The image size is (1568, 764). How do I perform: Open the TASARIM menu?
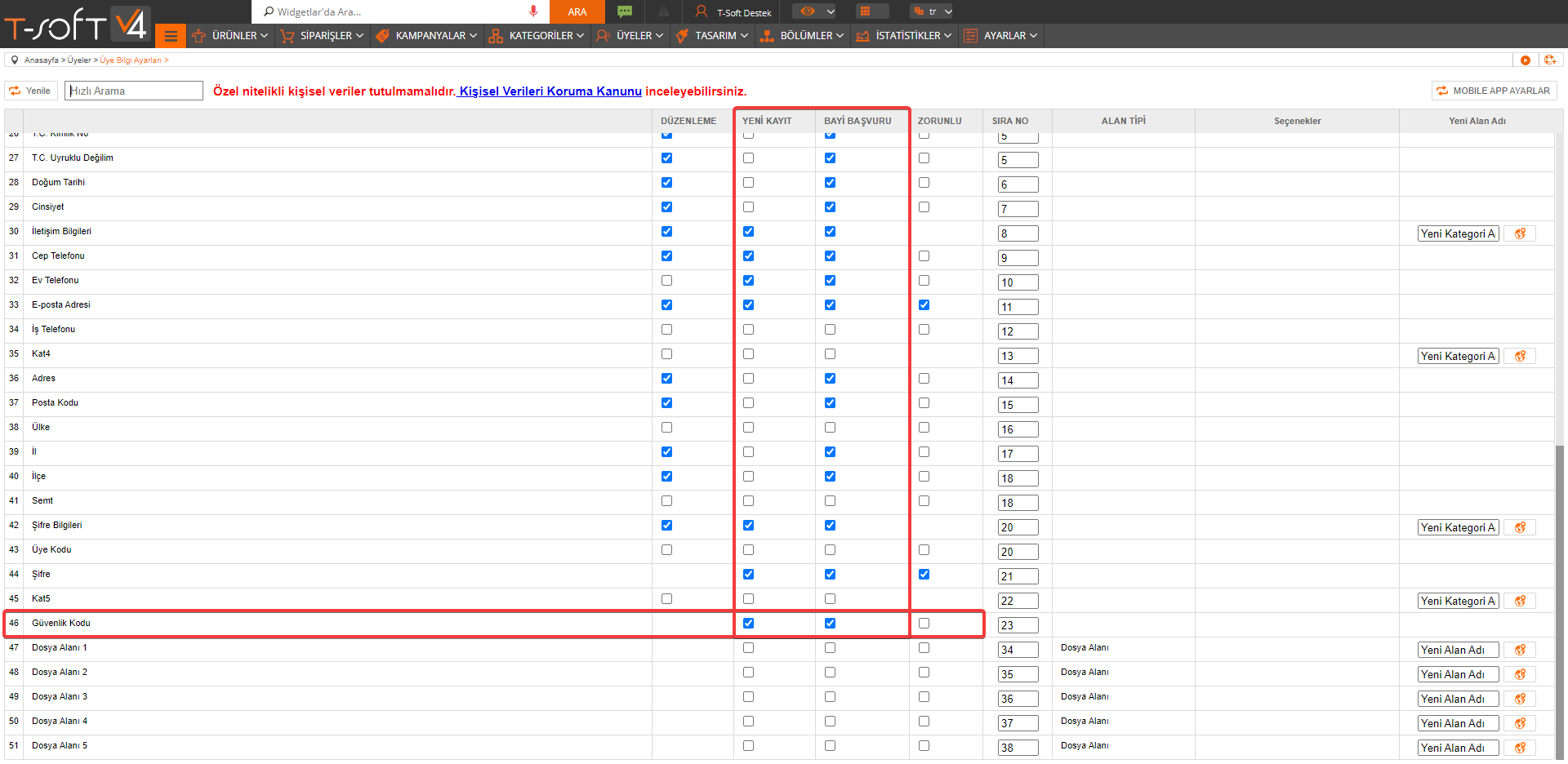[x=712, y=36]
